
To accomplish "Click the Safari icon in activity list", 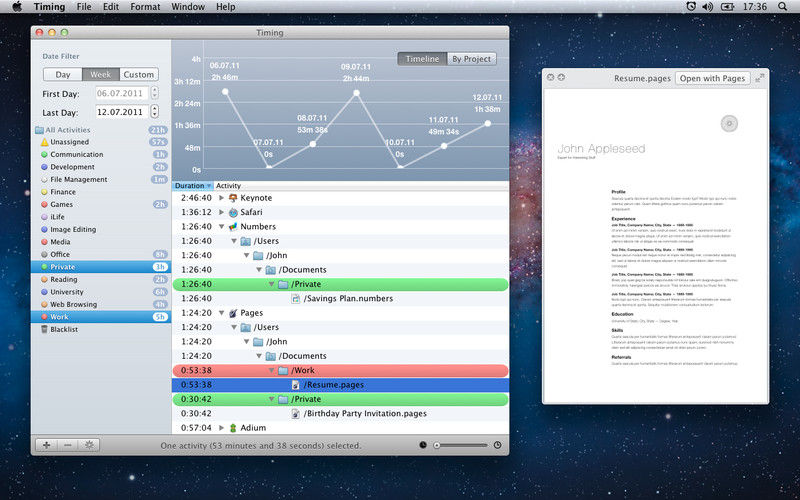I will coord(232,213).
